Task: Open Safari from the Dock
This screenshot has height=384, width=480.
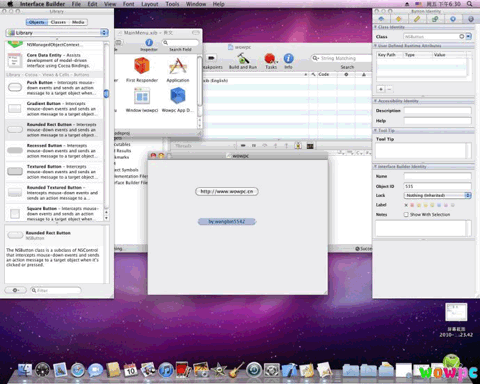Action: pos(78,370)
